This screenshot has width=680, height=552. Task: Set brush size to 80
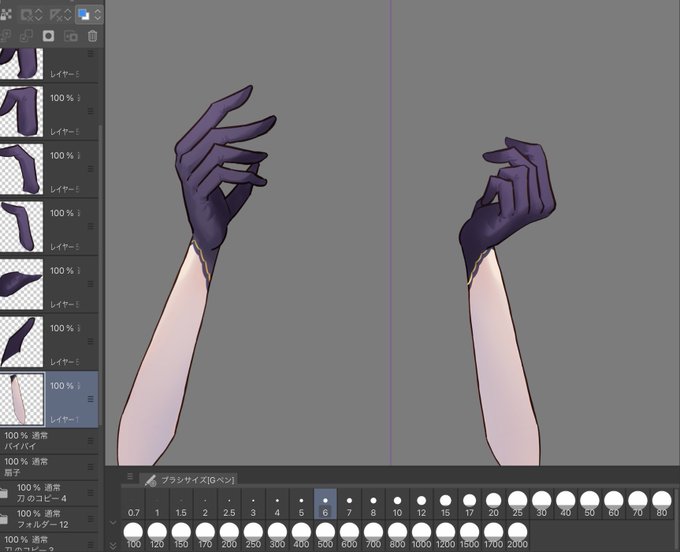[x=662, y=504]
